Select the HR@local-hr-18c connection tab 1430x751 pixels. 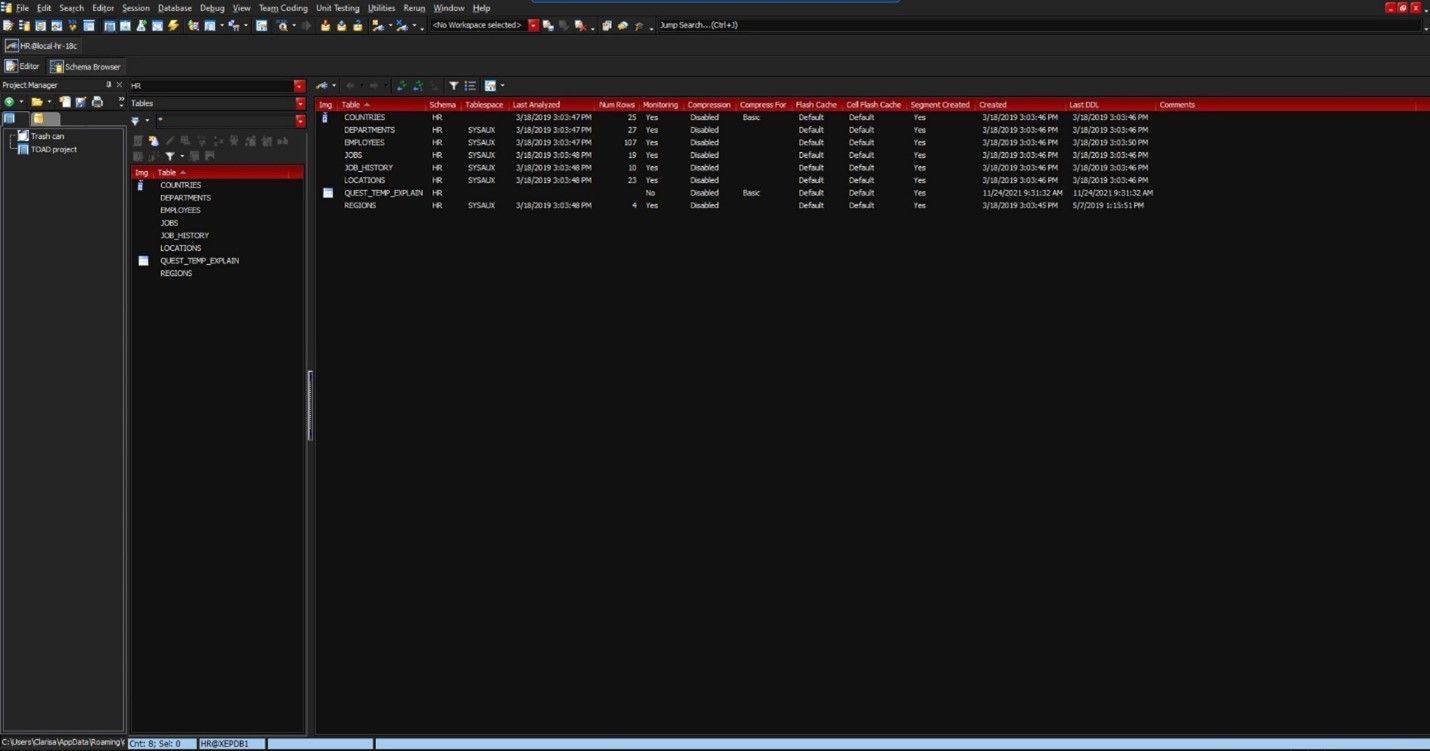(x=42, y=46)
